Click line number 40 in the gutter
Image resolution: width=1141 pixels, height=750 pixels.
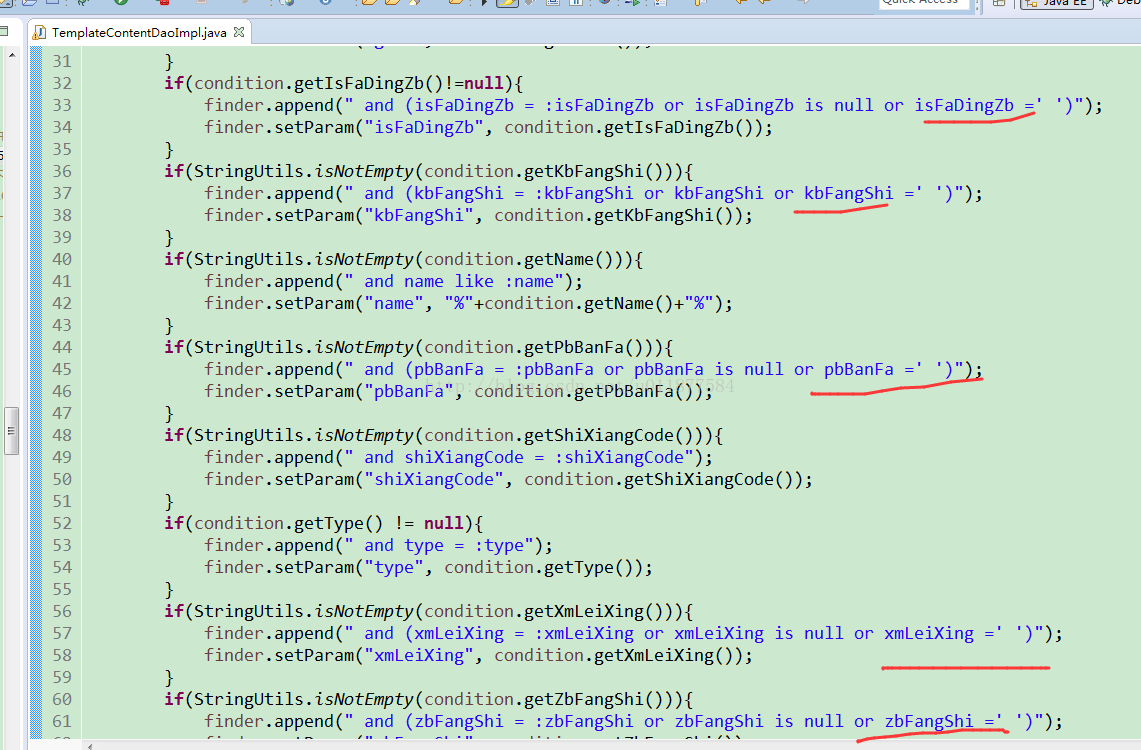point(62,259)
